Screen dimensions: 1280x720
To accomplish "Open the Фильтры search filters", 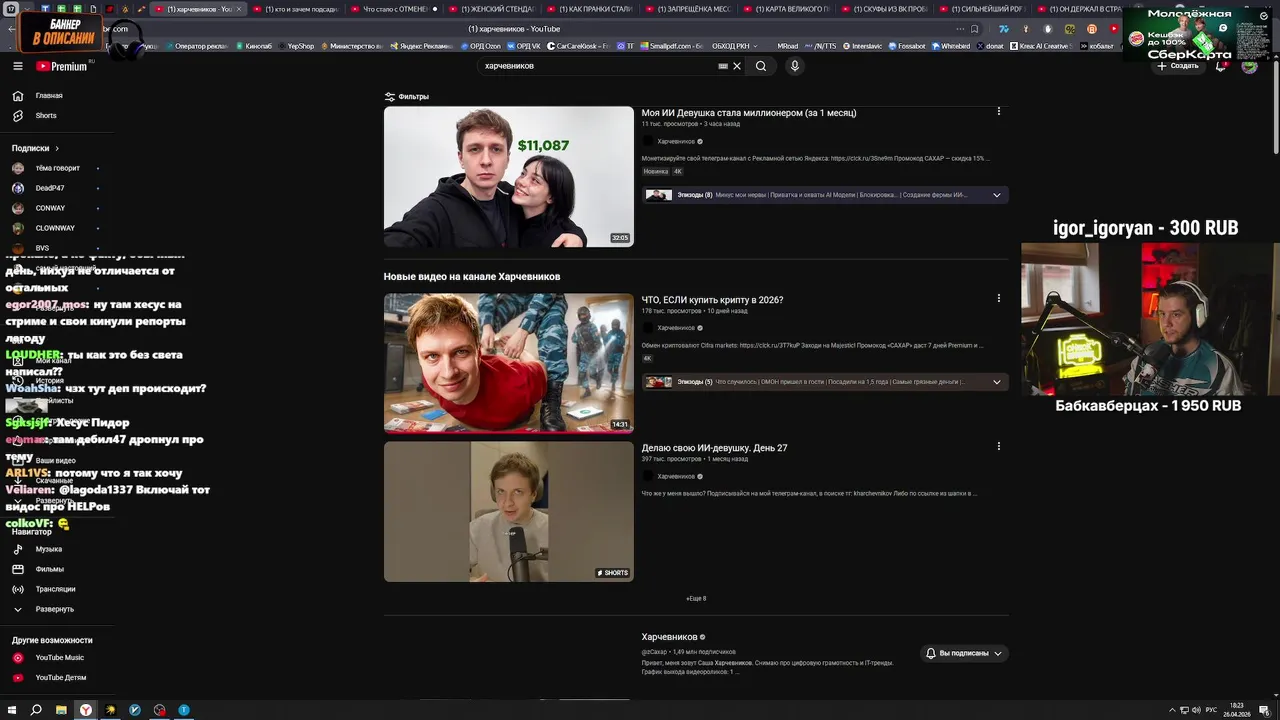I will (x=407, y=97).
